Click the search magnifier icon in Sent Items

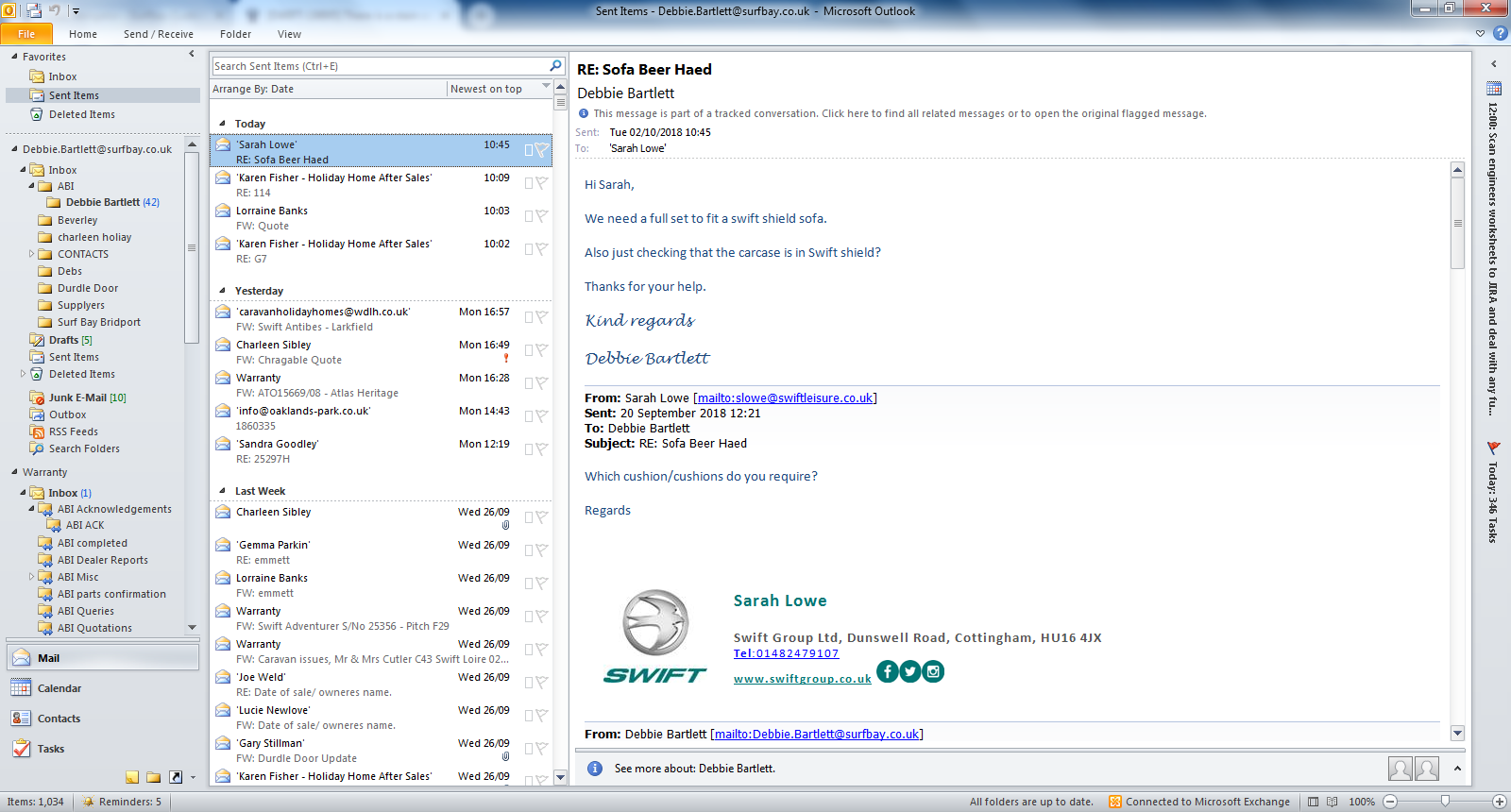click(555, 66)
